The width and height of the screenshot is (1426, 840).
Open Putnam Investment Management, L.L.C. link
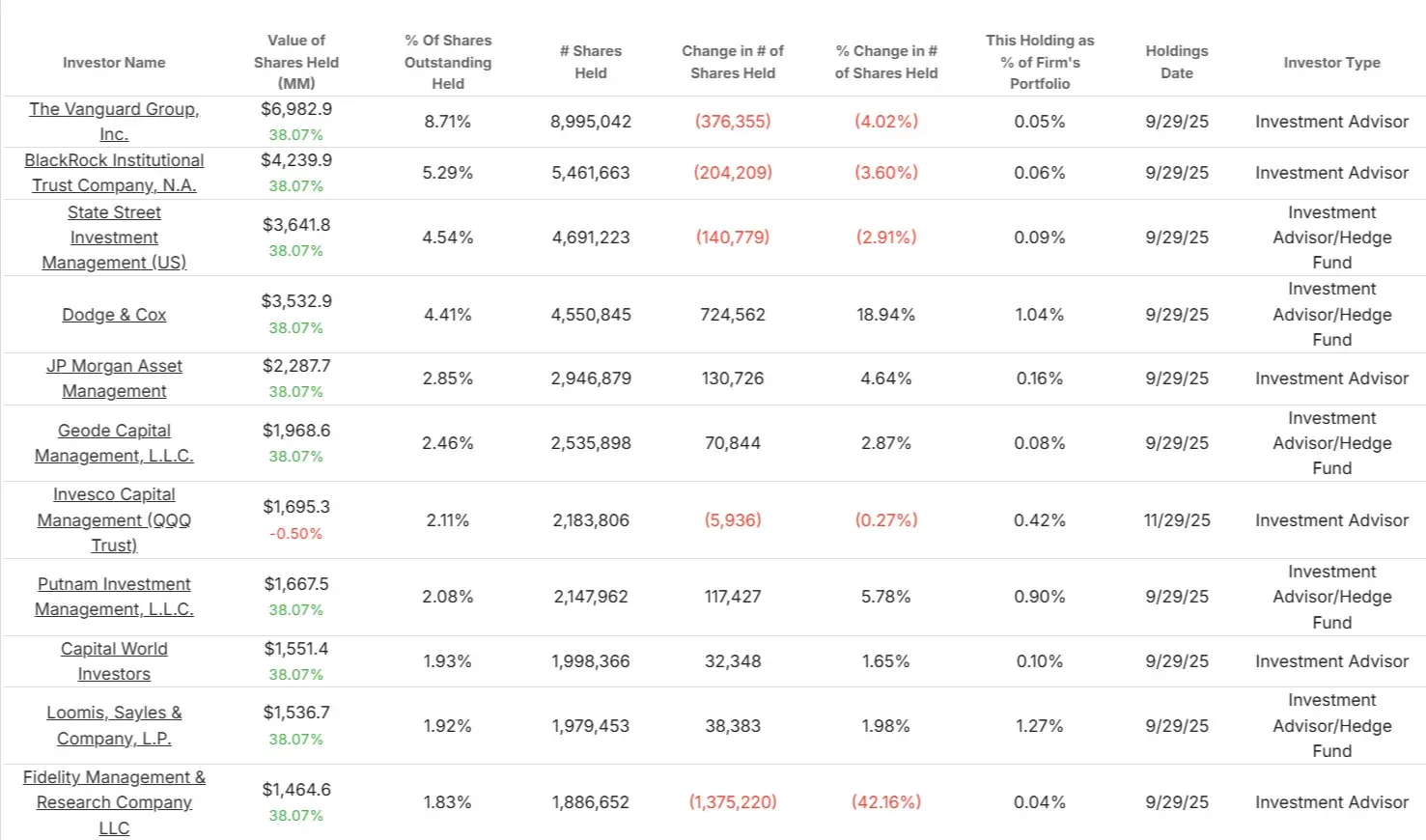[x=114, y=597]
